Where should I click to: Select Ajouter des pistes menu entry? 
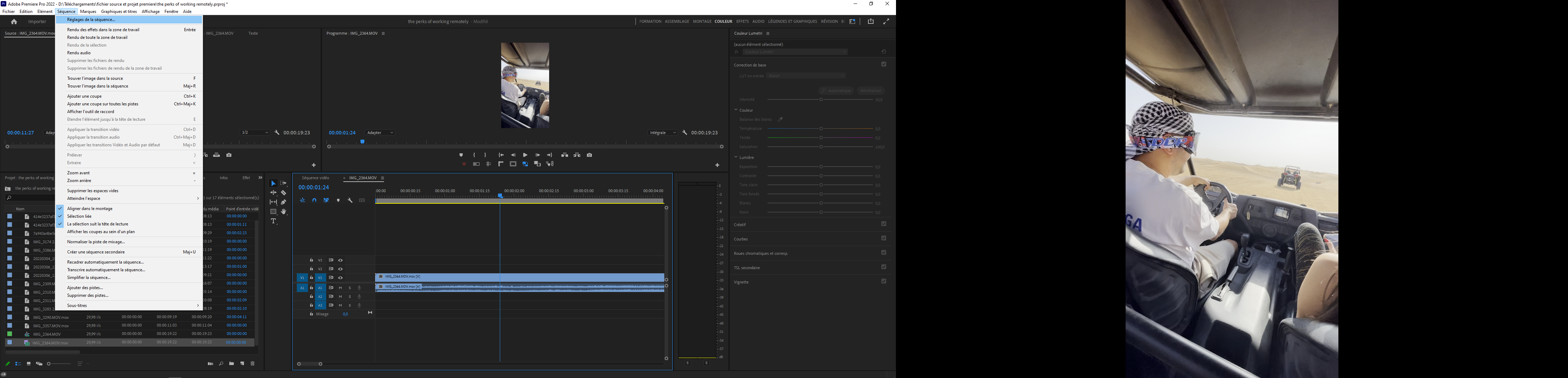[x=129, y=288]
